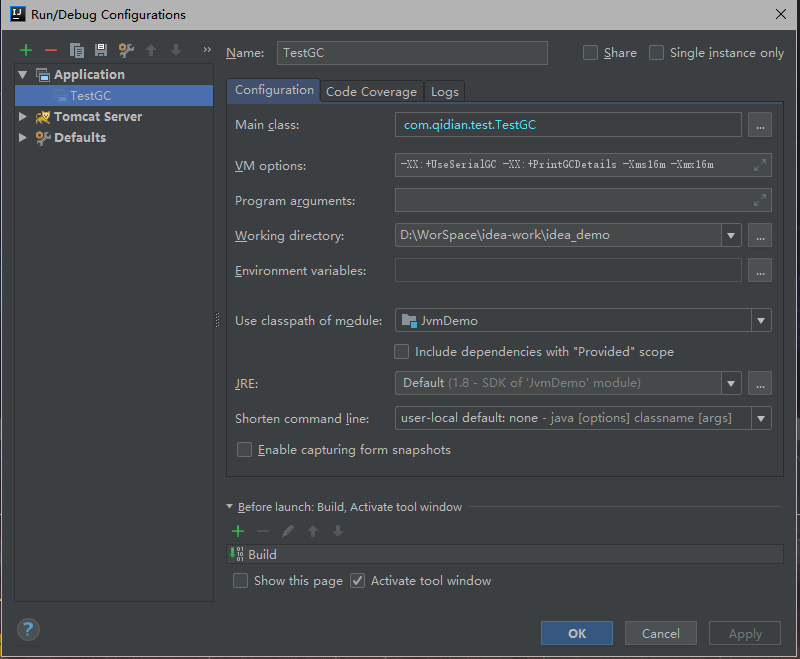Click the Application folder type icon
Image resolution: width=800 pixels, height=659 pixels.
pos(43,75)
